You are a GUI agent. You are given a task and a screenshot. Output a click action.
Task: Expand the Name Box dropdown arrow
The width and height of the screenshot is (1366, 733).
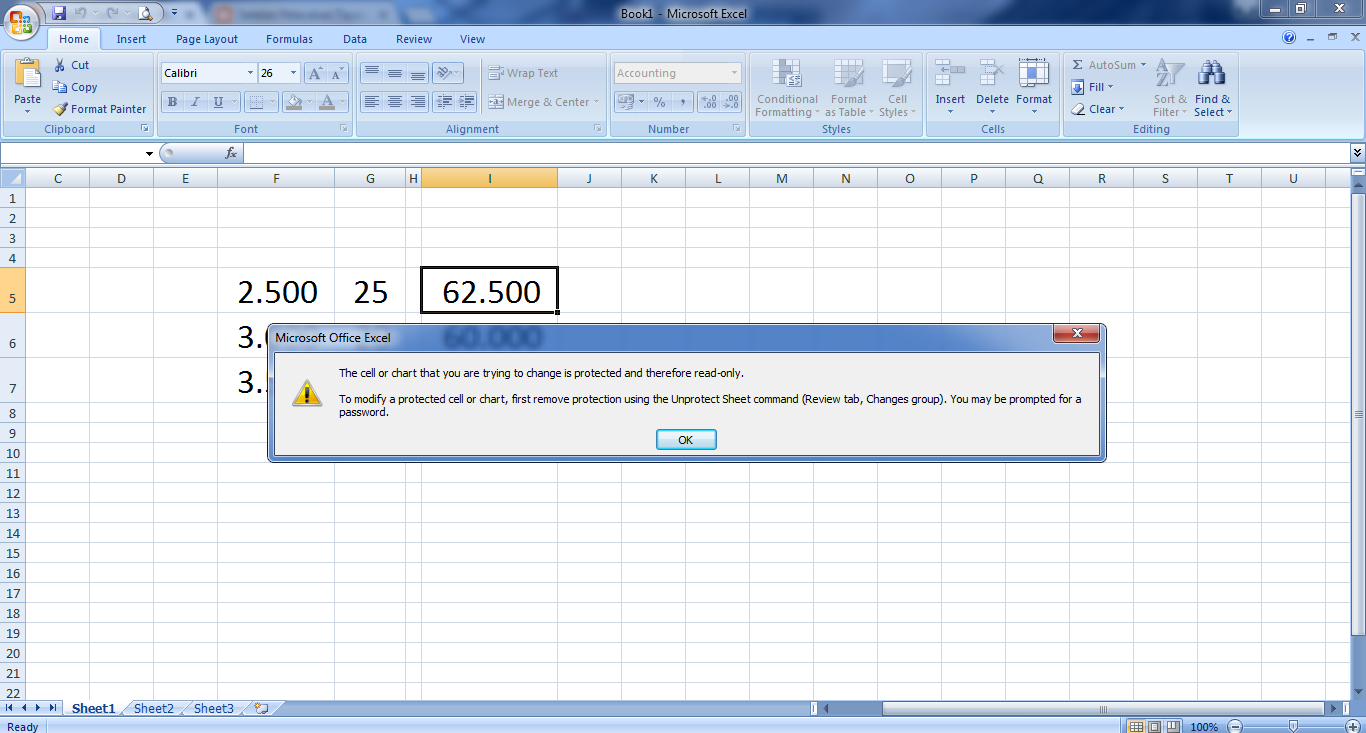click(149, 153)
